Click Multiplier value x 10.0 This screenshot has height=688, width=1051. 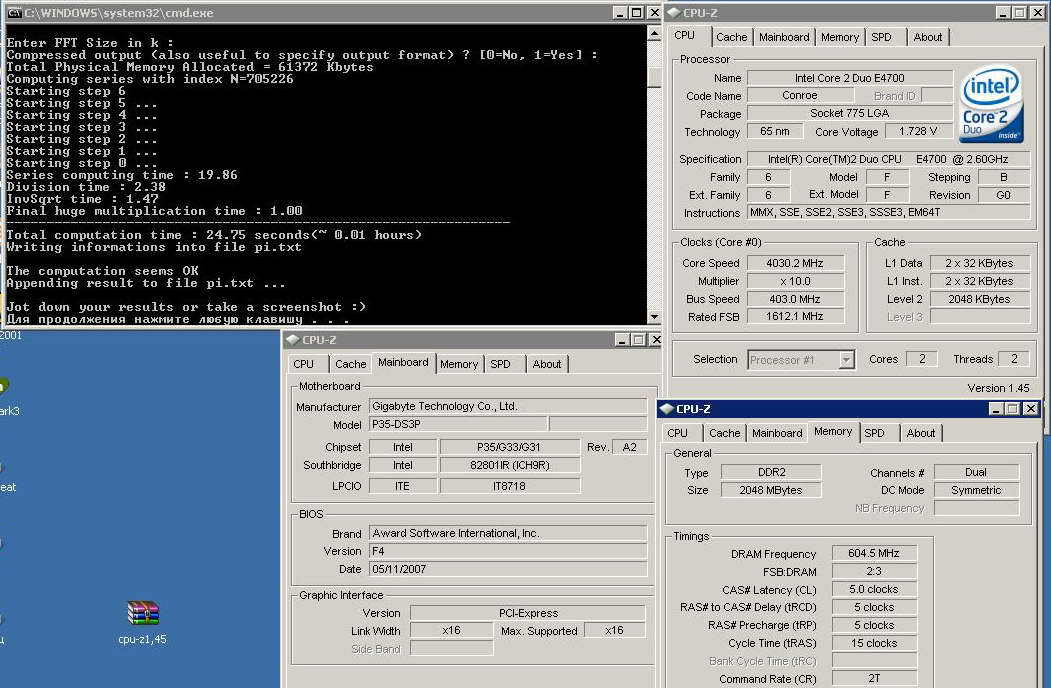(x=795, y=282)
